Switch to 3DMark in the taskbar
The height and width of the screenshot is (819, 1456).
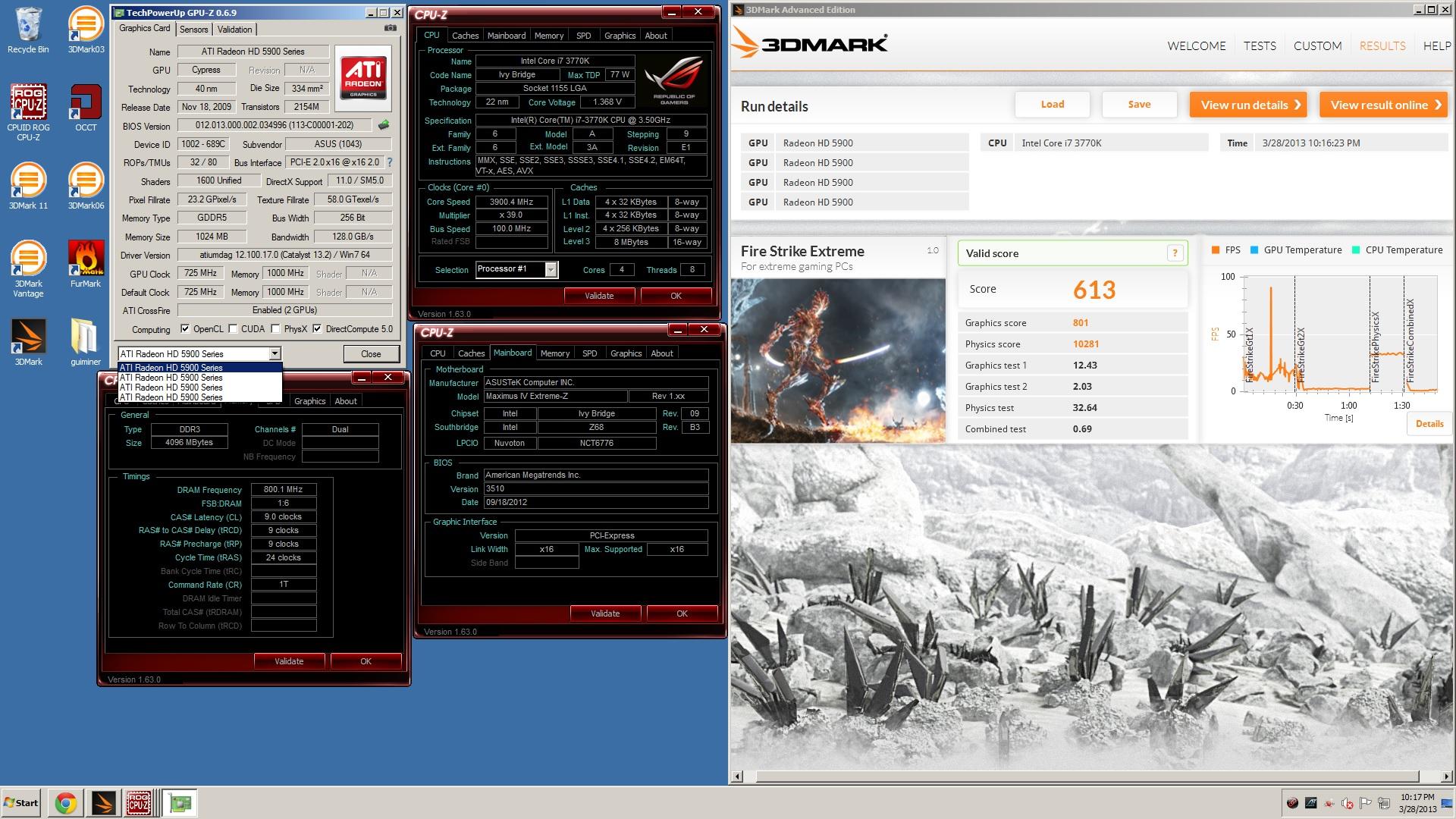tap(102, 803)
